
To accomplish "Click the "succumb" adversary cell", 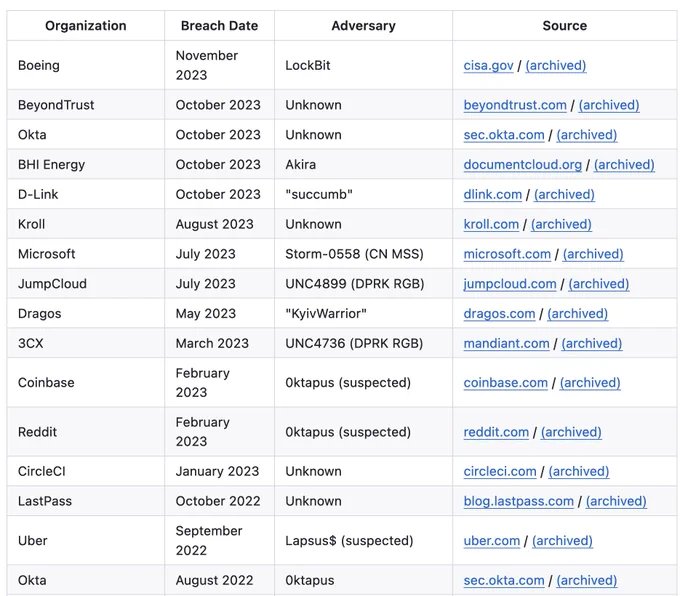I will pyautogui.click(x=363, y=194).
